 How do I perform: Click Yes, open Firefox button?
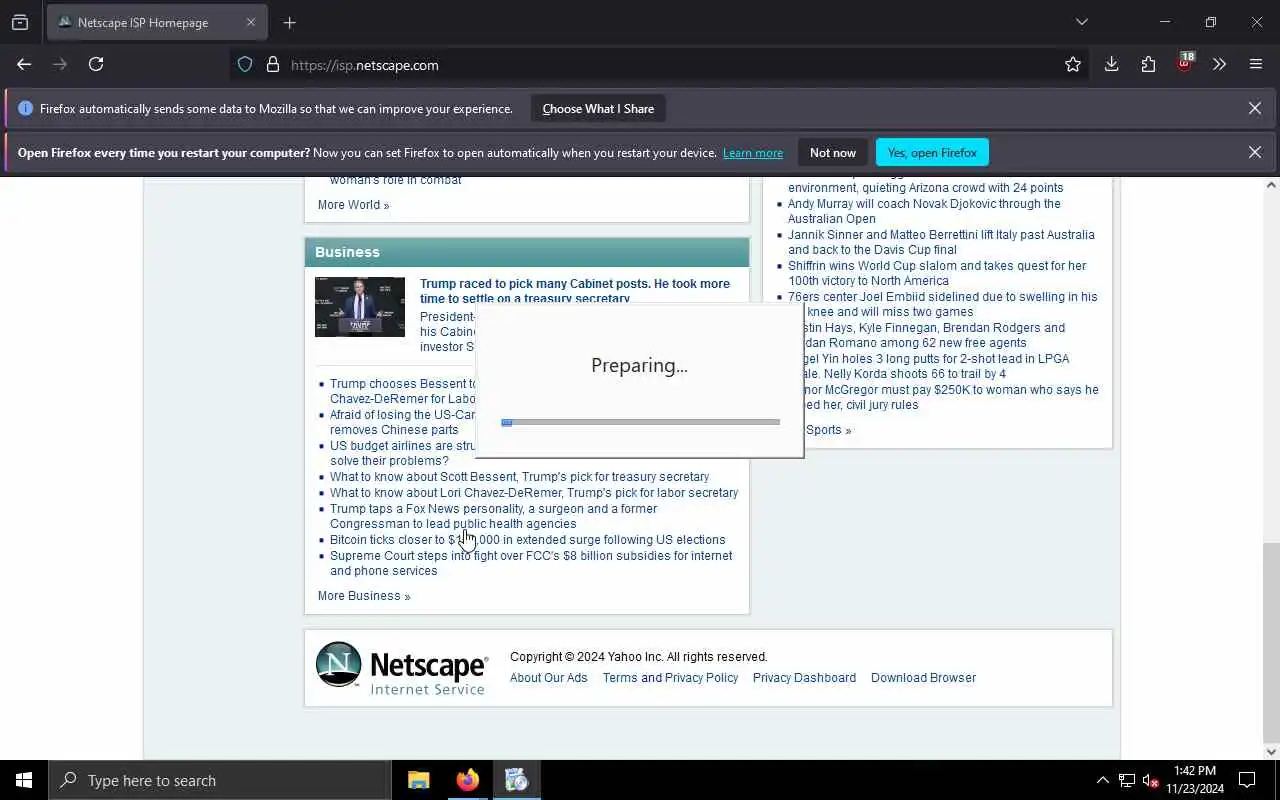click(932, 152)
